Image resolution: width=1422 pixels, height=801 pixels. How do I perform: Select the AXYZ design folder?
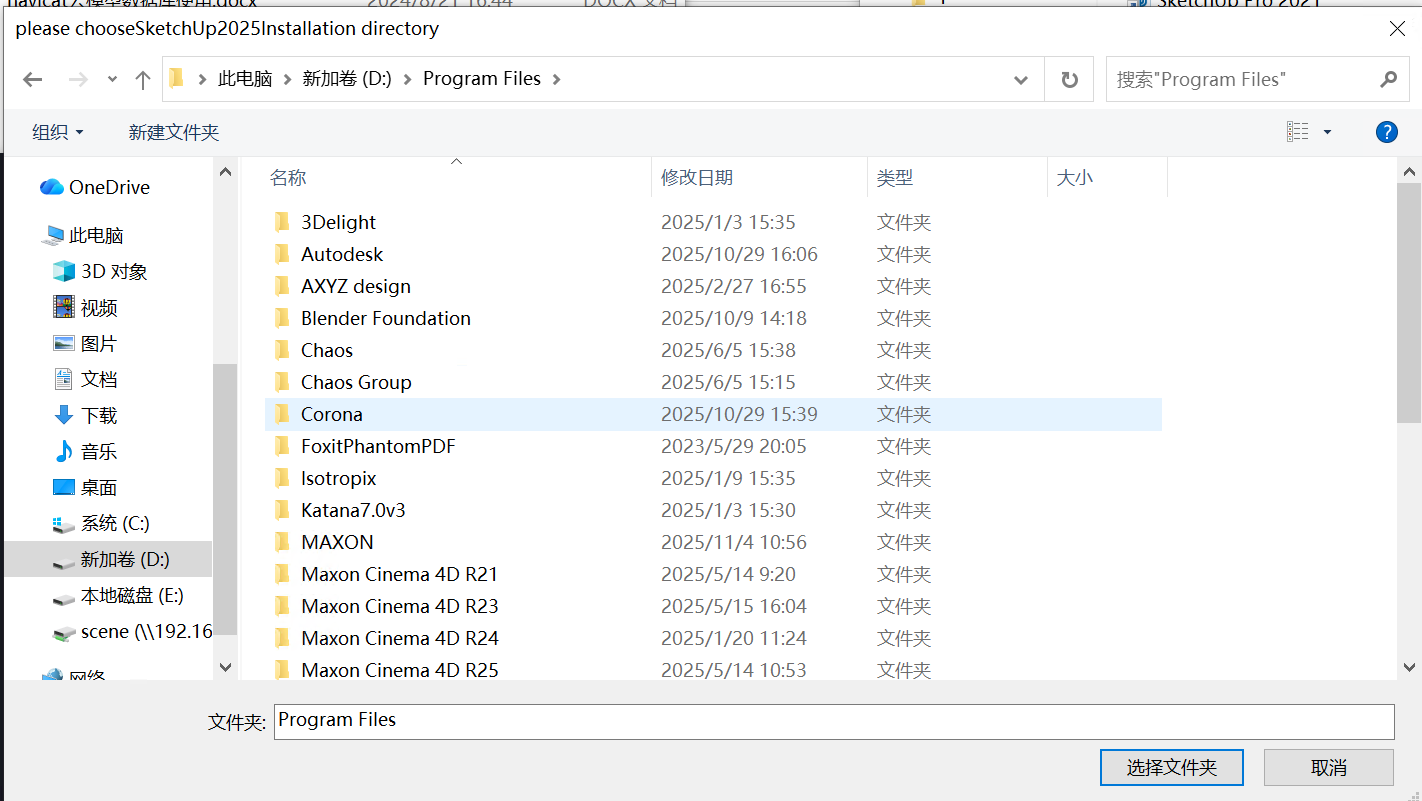[713, 286]
